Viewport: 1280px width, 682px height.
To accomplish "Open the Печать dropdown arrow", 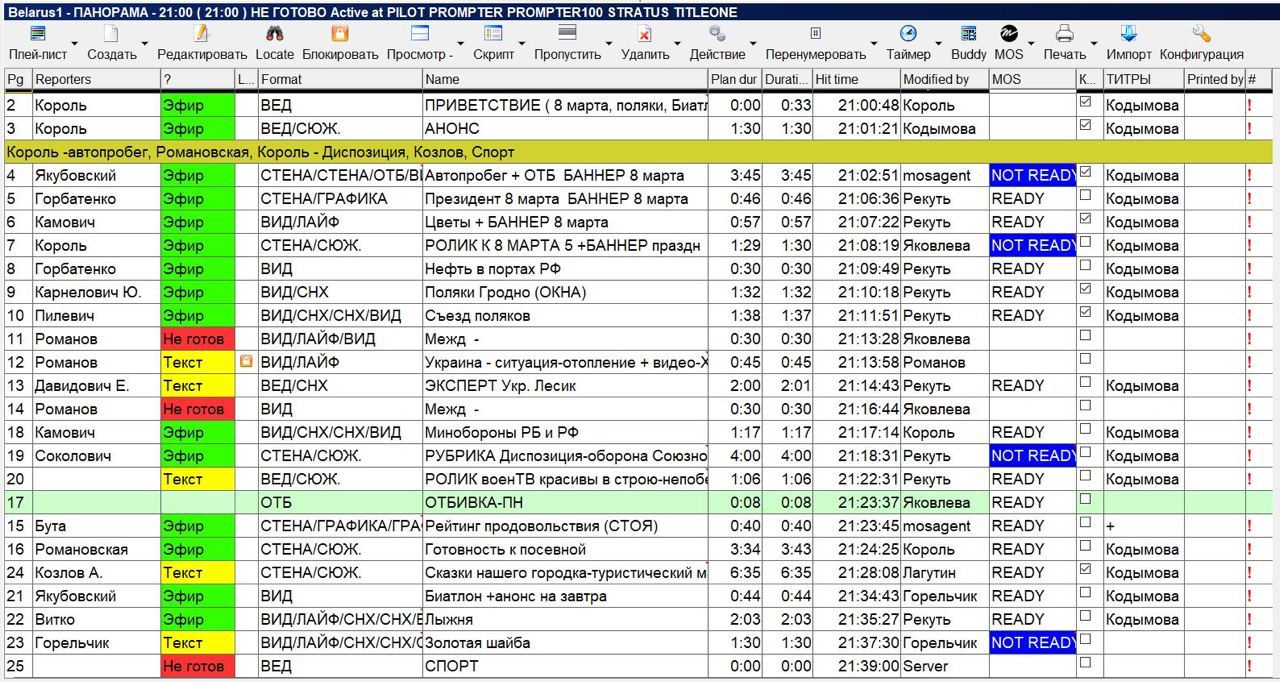I will pos(1094,43).
